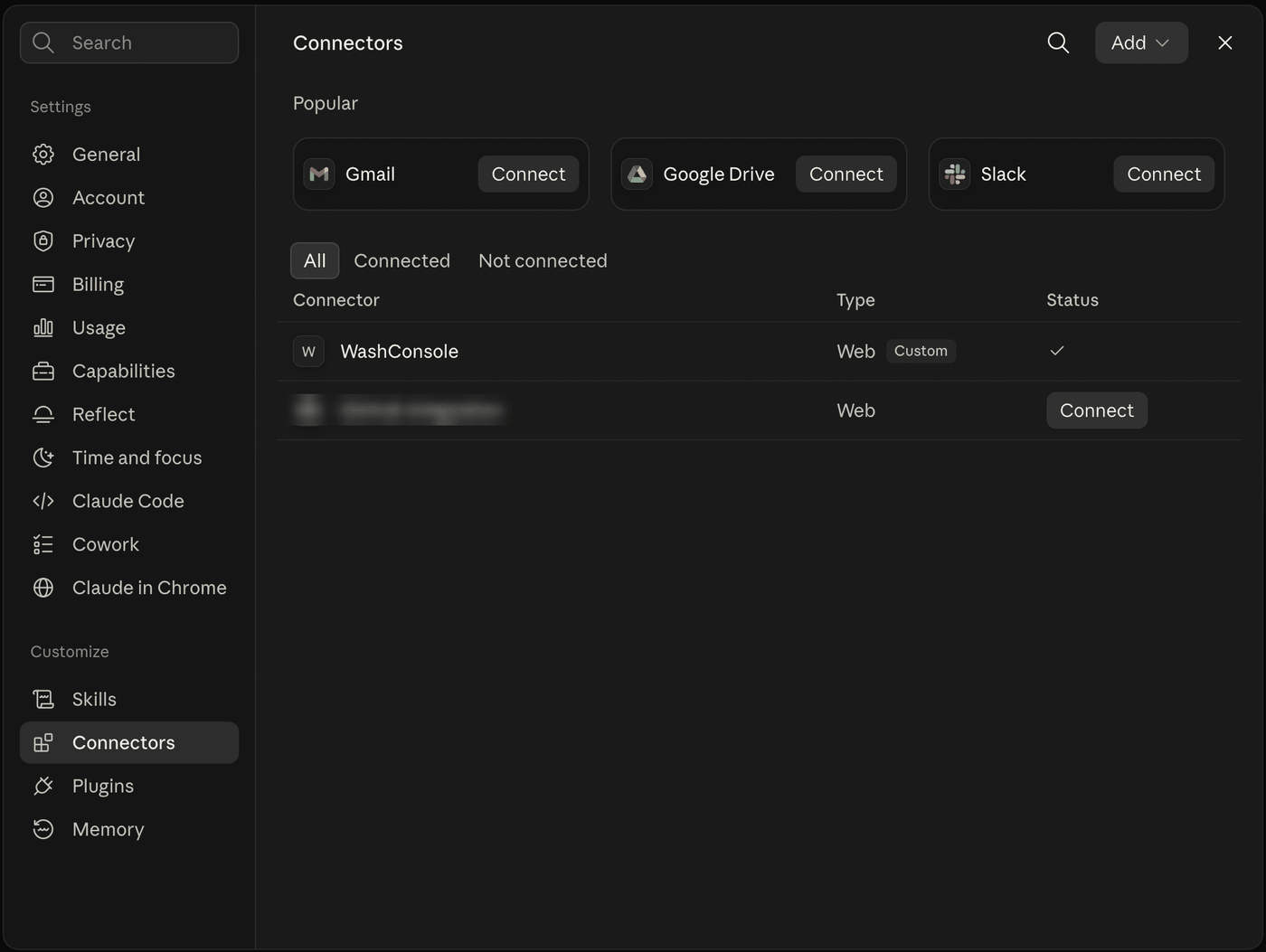Click the Skills scroll icon
This screenshot has height=952, width=1266.
point(43,700)
